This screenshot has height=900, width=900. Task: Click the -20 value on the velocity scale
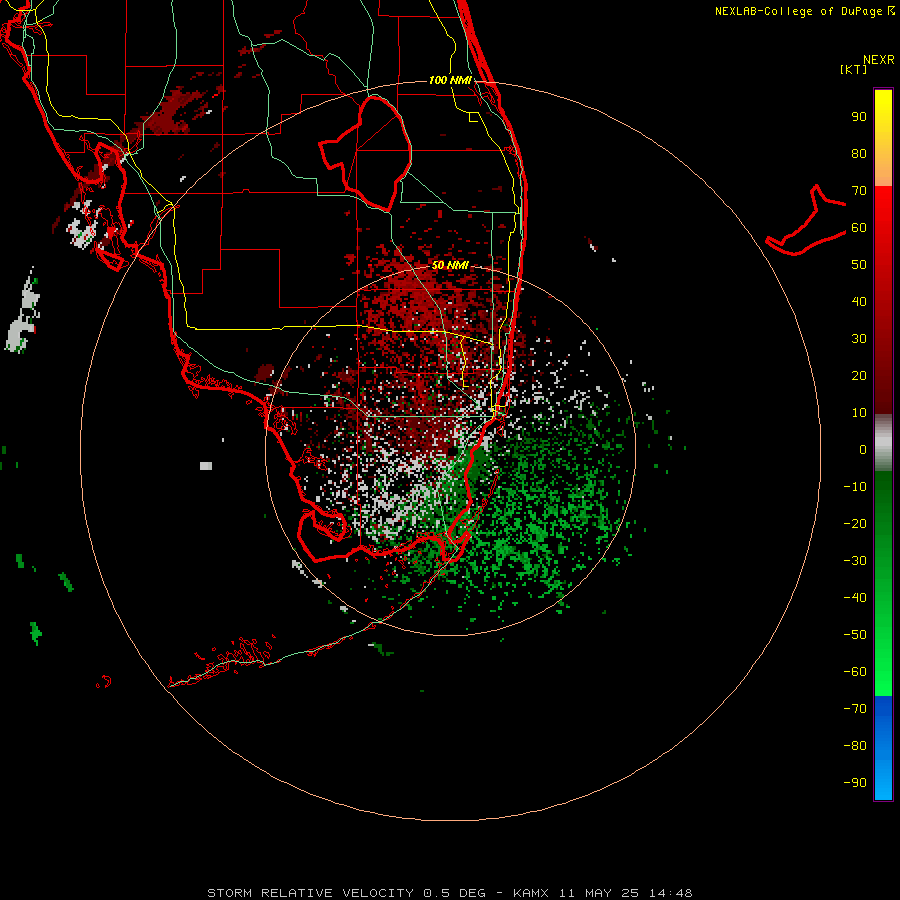tap(855, 524)
